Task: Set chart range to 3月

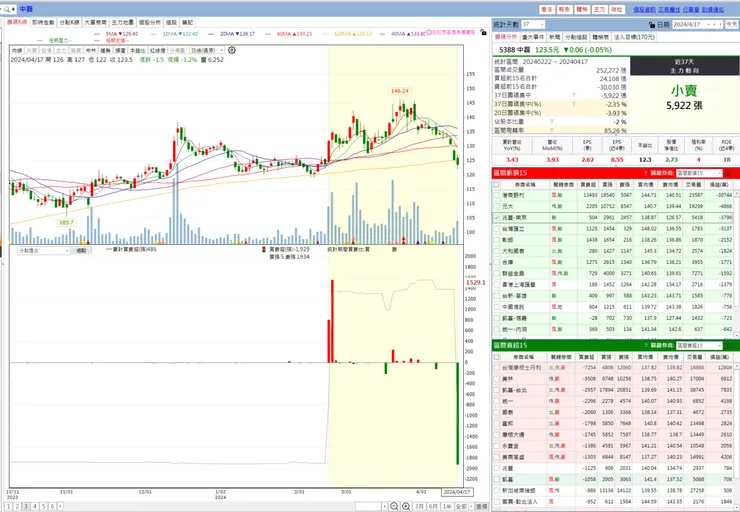Action: 419,506
